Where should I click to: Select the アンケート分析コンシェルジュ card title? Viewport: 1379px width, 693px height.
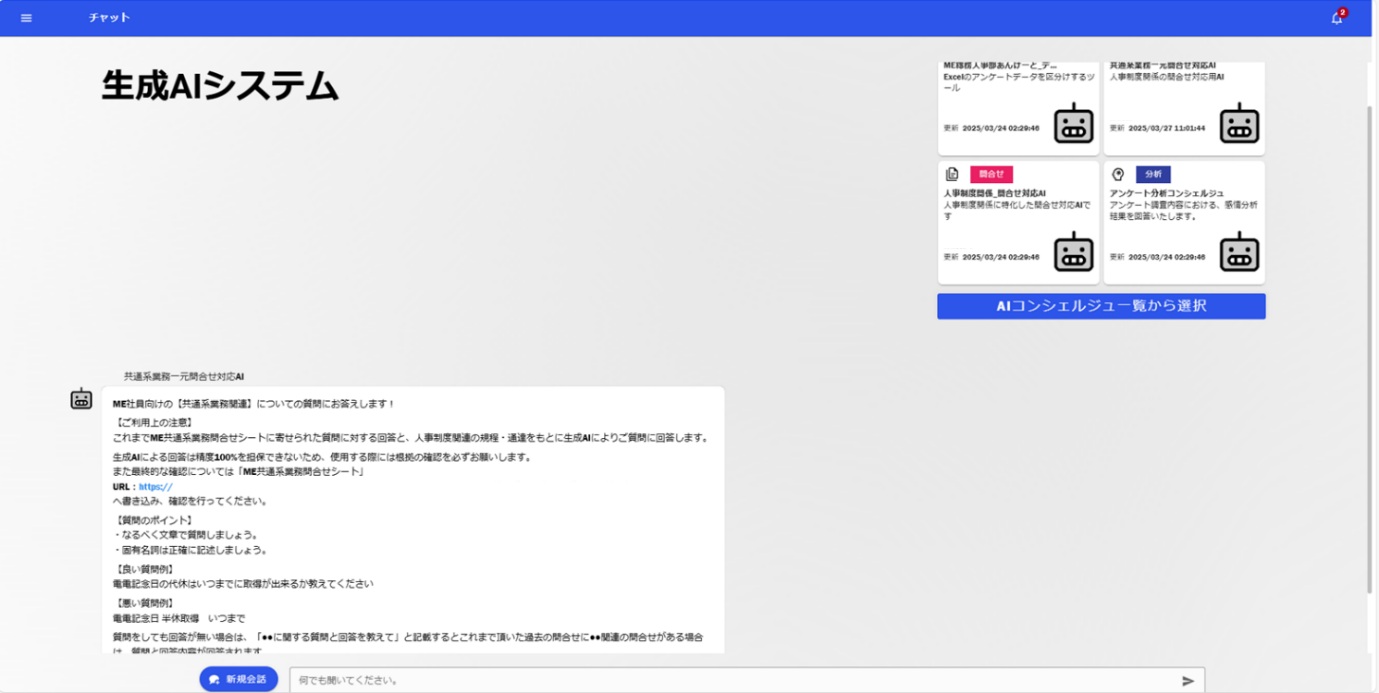point(1166,193)
